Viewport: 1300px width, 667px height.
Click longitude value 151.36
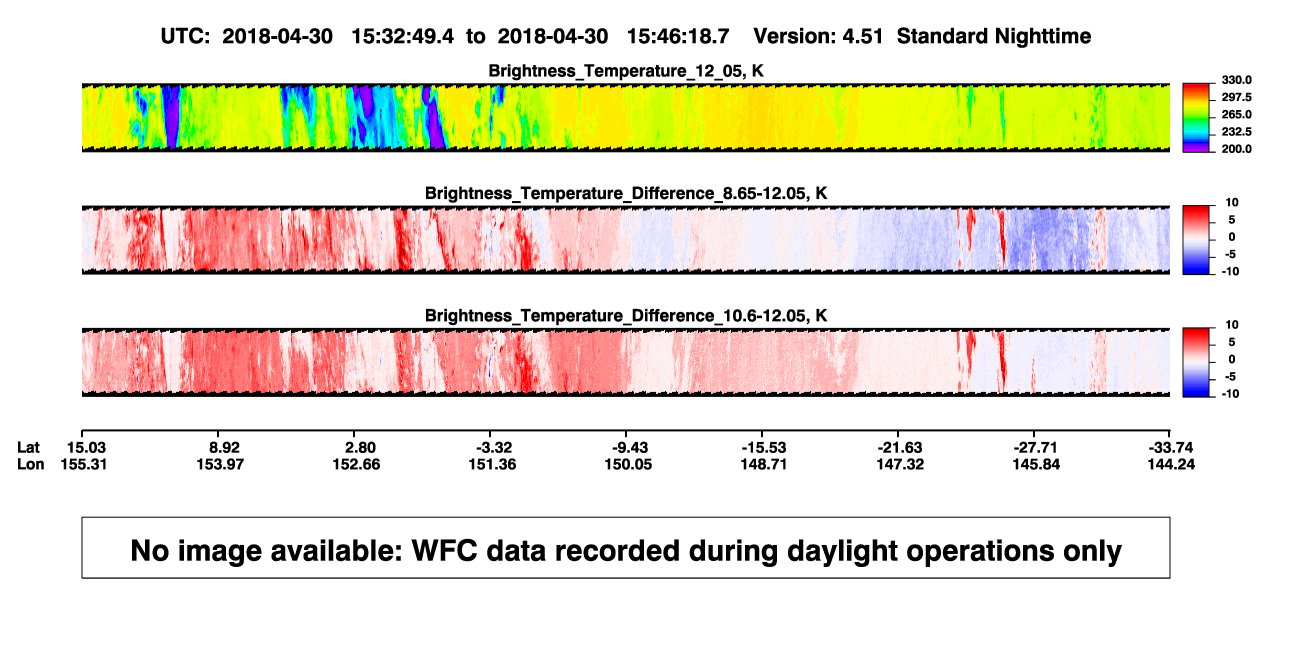(495, 464)
